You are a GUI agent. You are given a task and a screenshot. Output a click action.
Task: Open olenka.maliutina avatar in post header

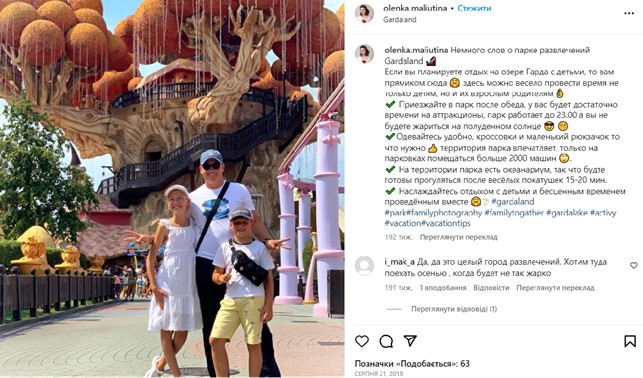[x=364, y=14]
